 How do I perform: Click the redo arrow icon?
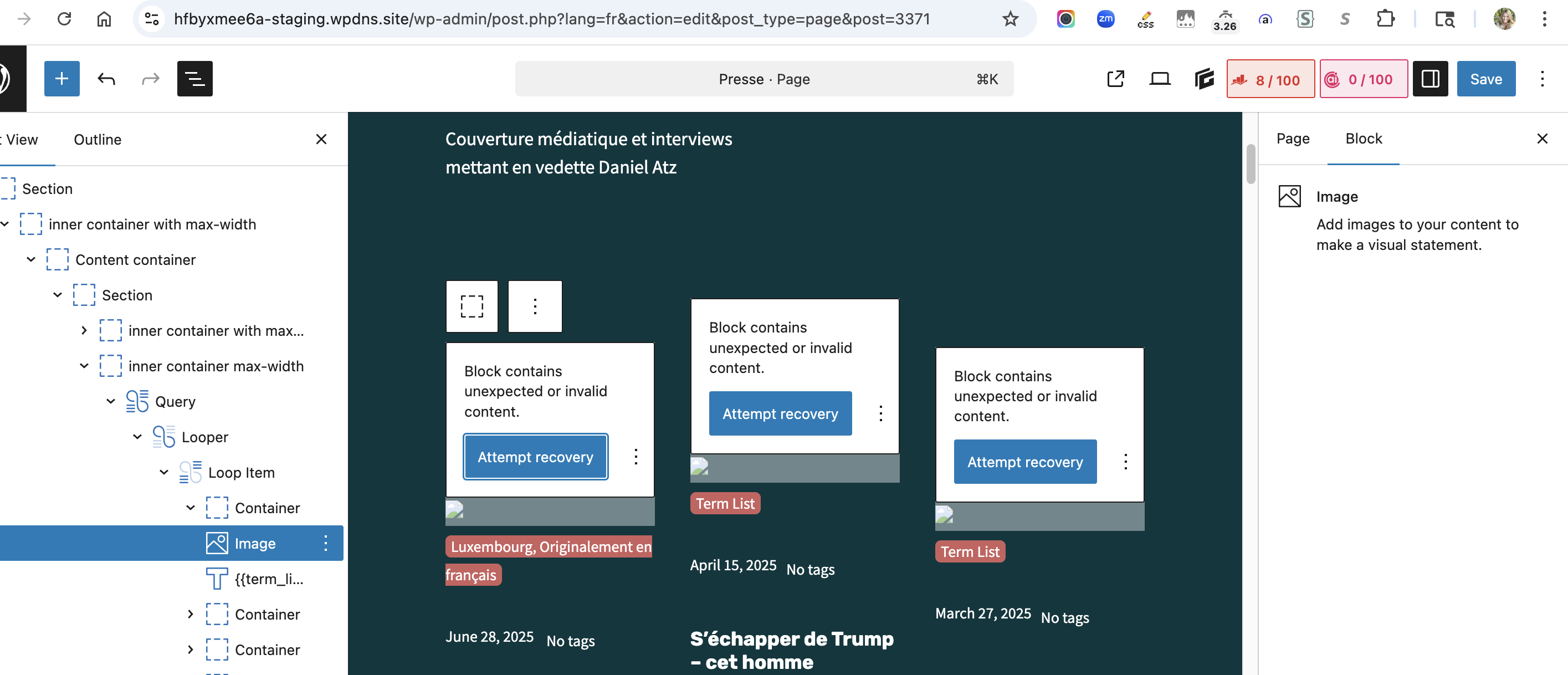150,79
